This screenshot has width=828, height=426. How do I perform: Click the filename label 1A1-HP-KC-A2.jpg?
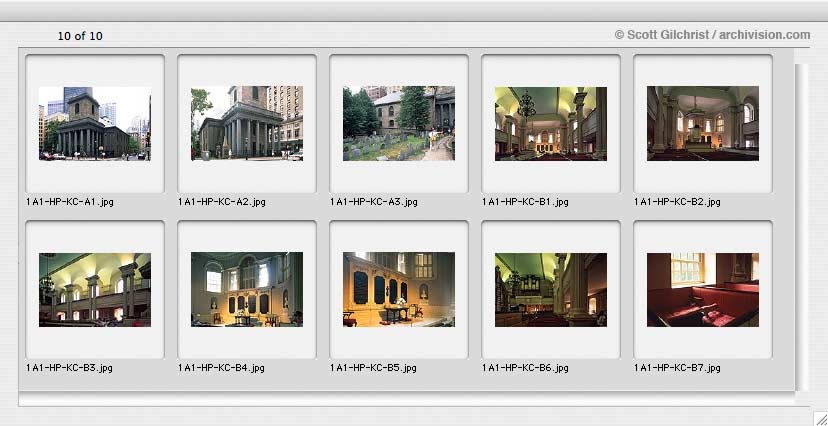coord(221,202)
